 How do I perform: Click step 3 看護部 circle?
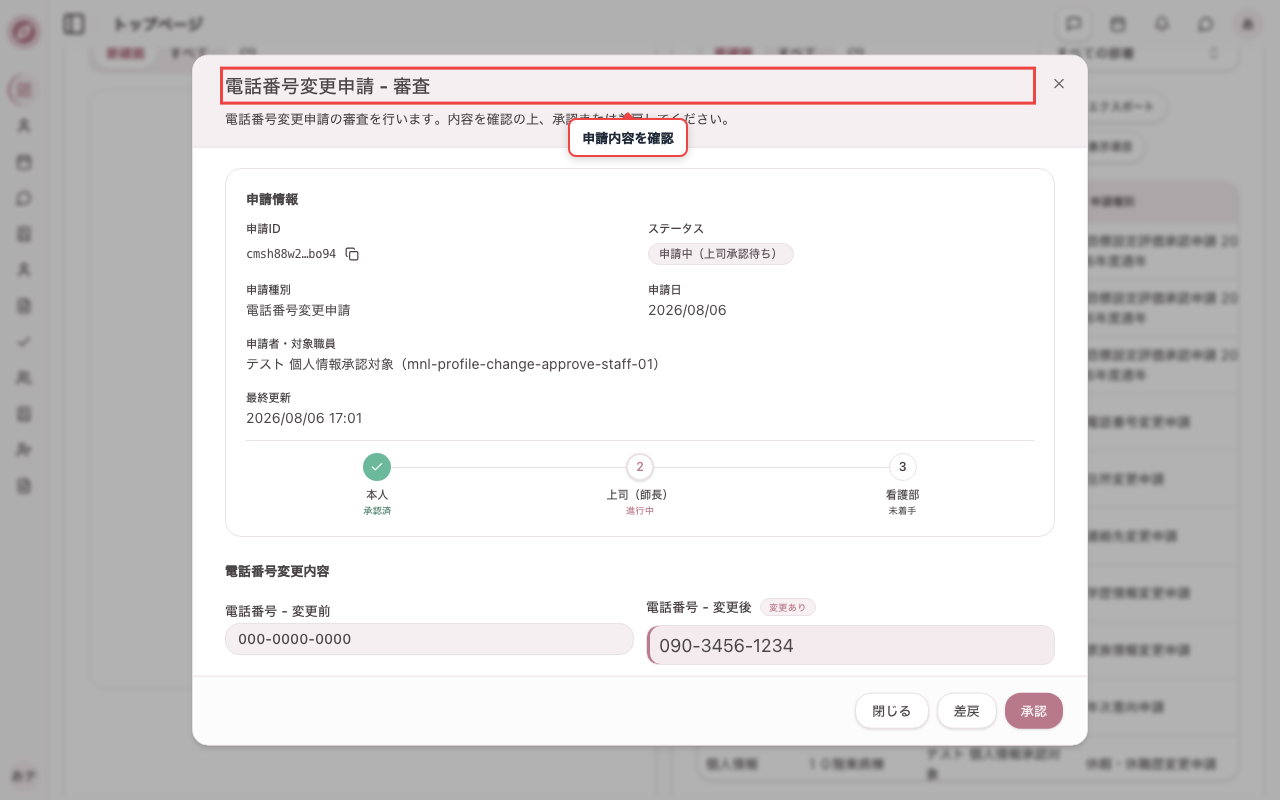click(x=903, y=467)
